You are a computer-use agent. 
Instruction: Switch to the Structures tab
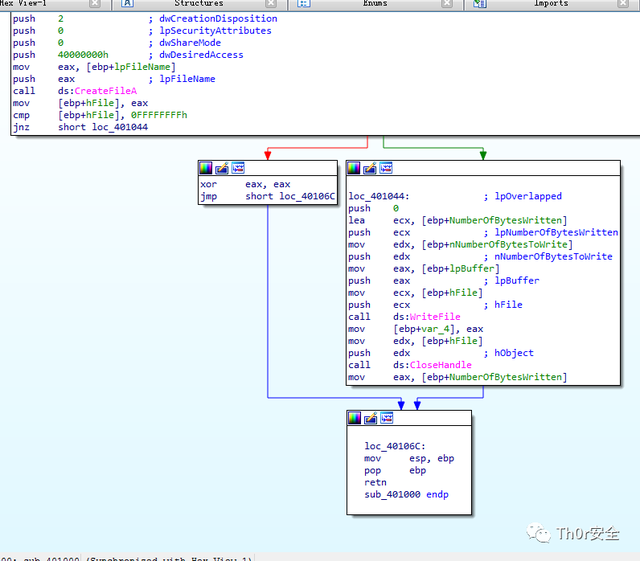tap(199, 3)
